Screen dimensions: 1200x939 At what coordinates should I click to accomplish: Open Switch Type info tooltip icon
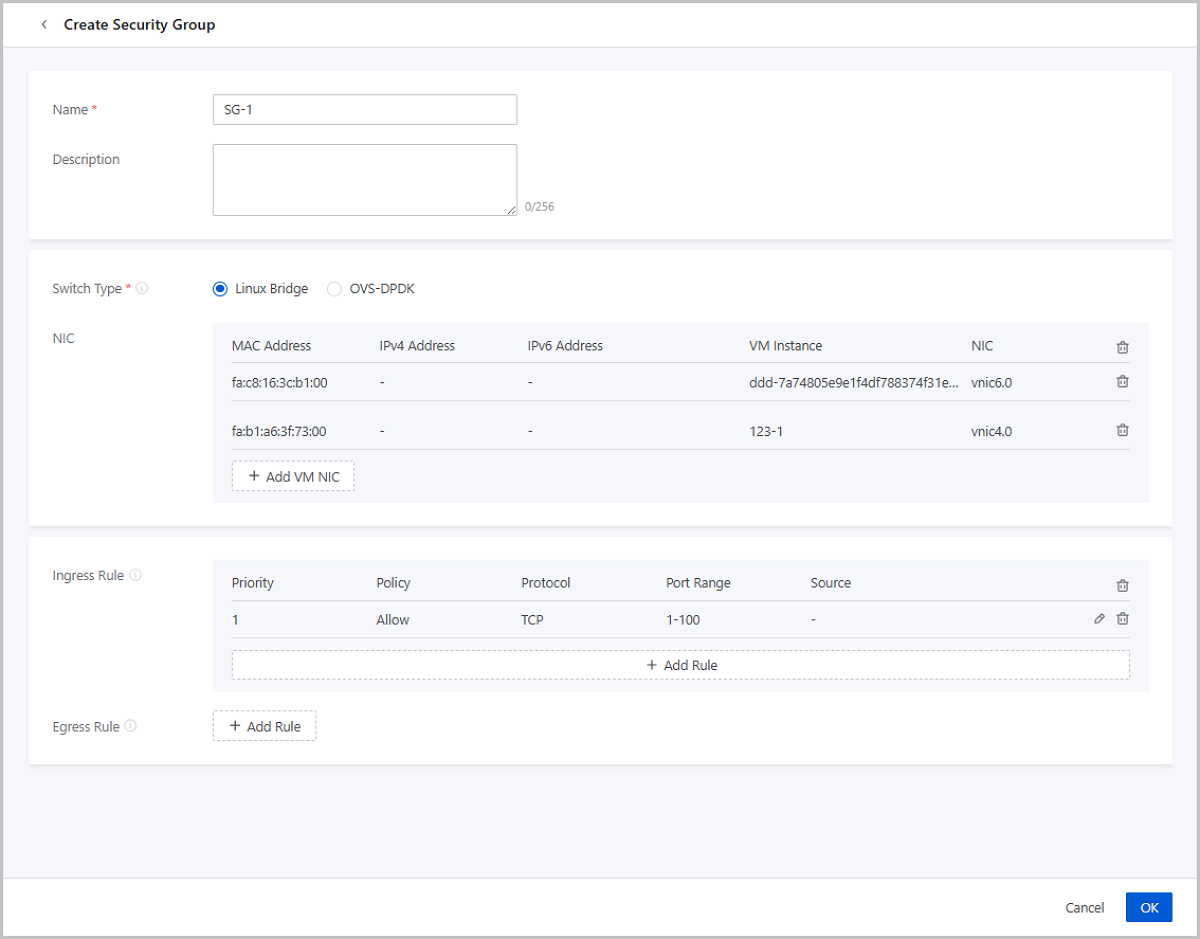click(x=142, y=289)
